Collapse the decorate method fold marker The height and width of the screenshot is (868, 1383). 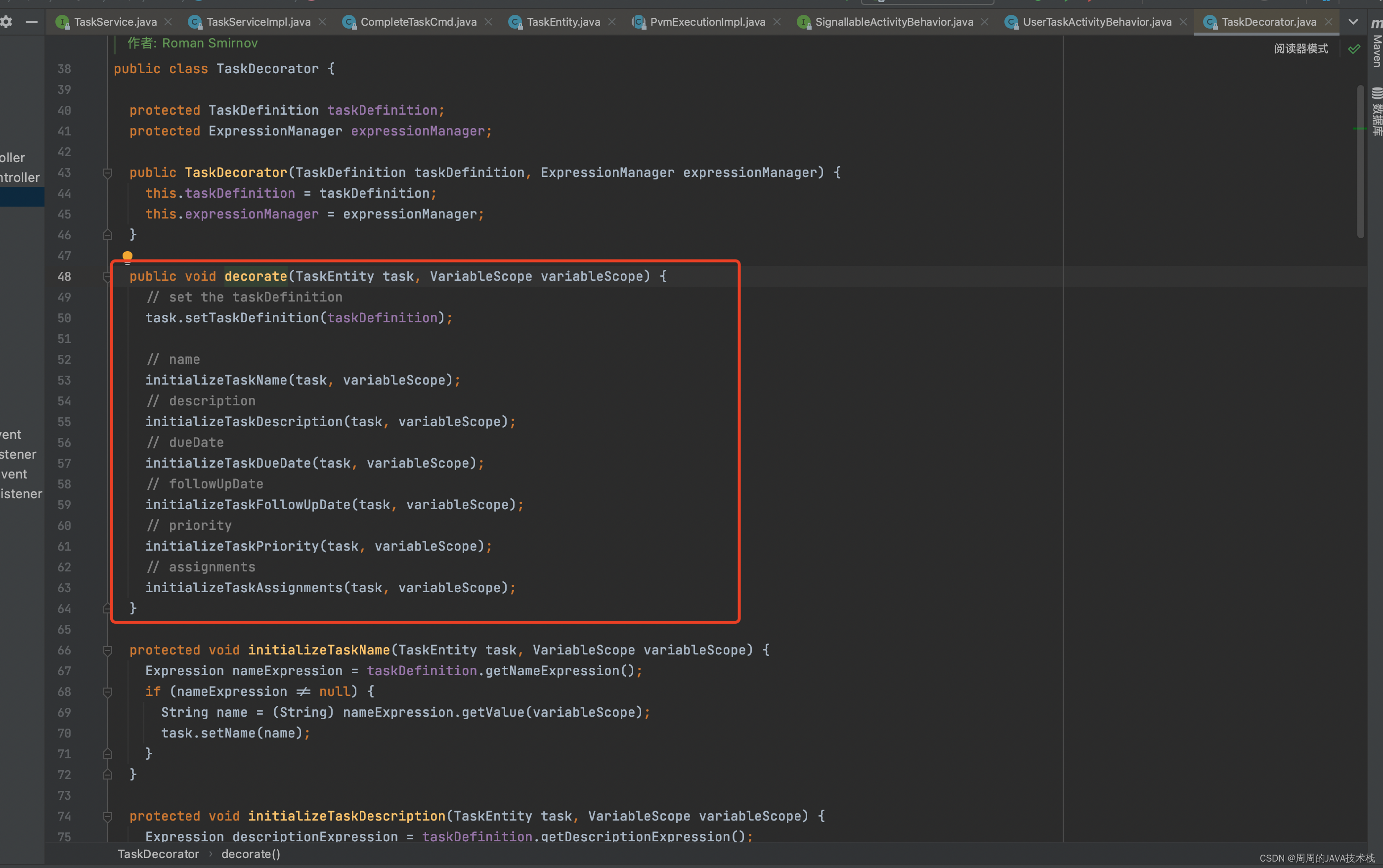(x=107, y=277)
